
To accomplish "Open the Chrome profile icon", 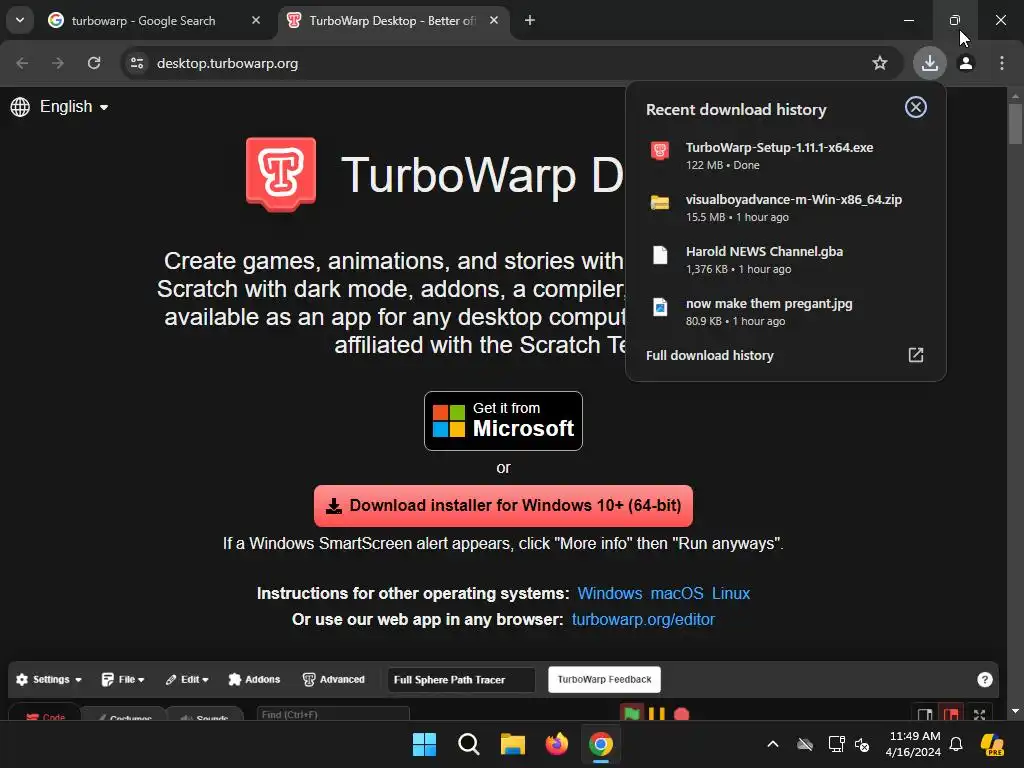I will pos(966,63).
